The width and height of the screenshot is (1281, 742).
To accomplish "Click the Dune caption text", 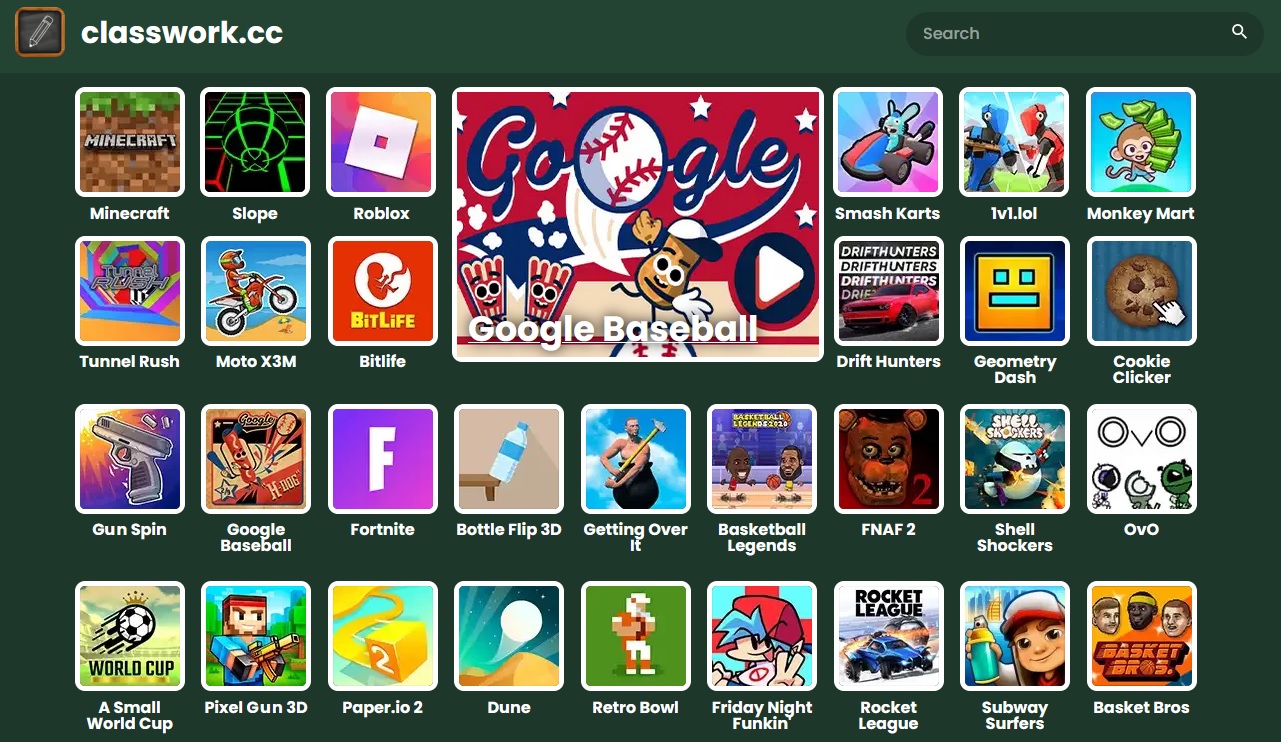I will point(508,707).
